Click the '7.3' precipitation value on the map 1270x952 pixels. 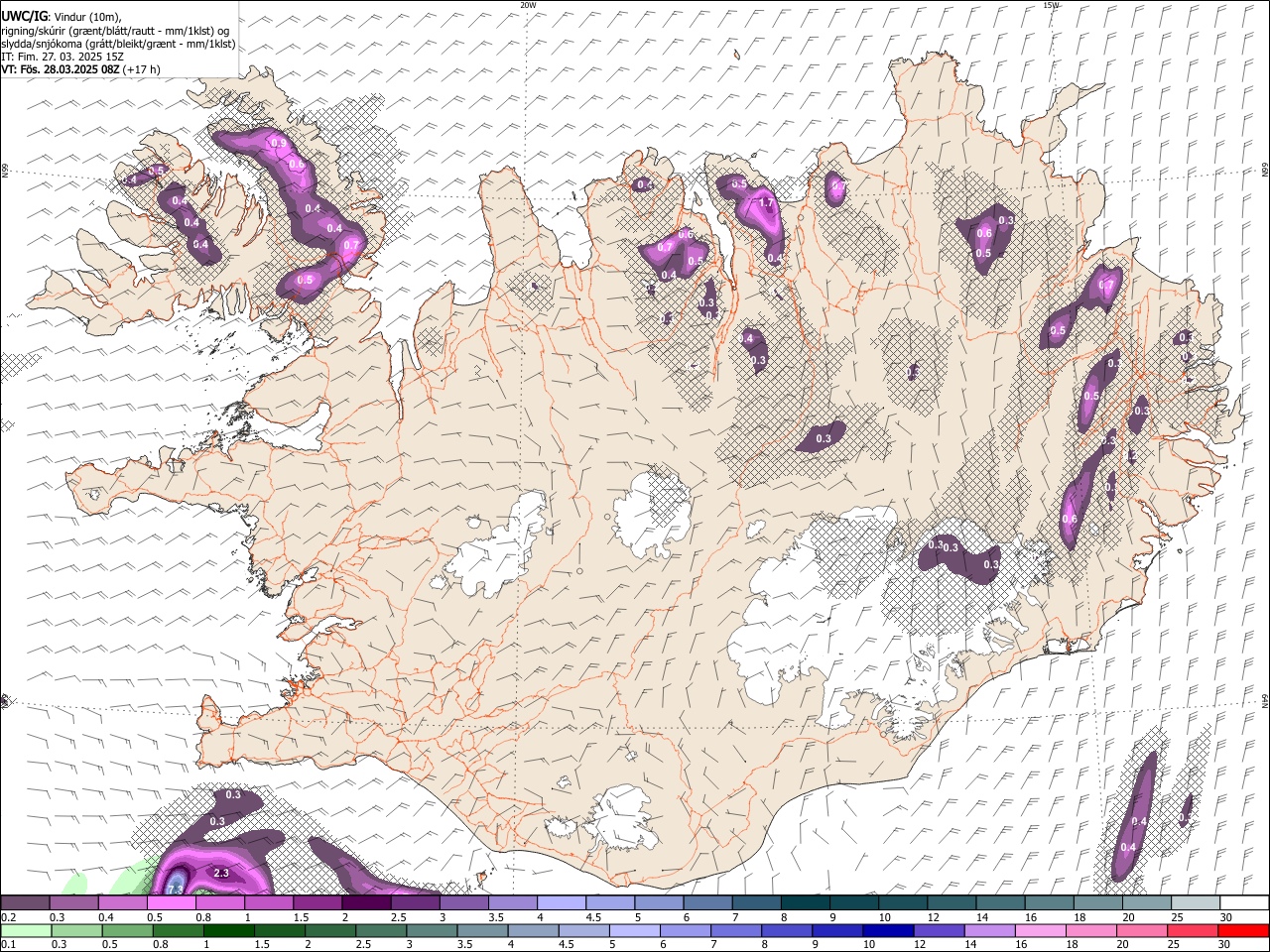(x=176, y=890)
